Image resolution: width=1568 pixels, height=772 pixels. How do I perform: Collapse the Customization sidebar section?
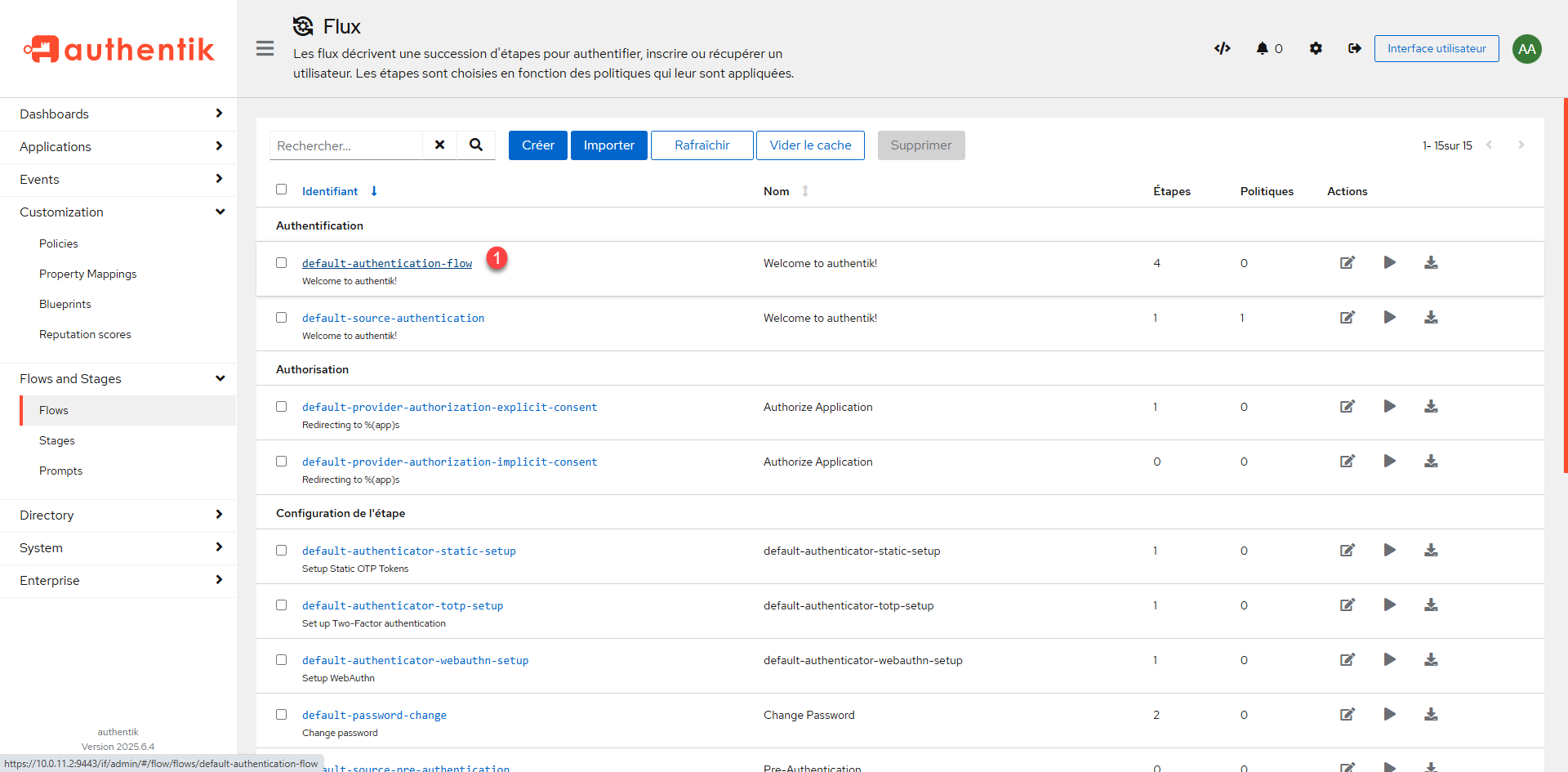point(118,212)
